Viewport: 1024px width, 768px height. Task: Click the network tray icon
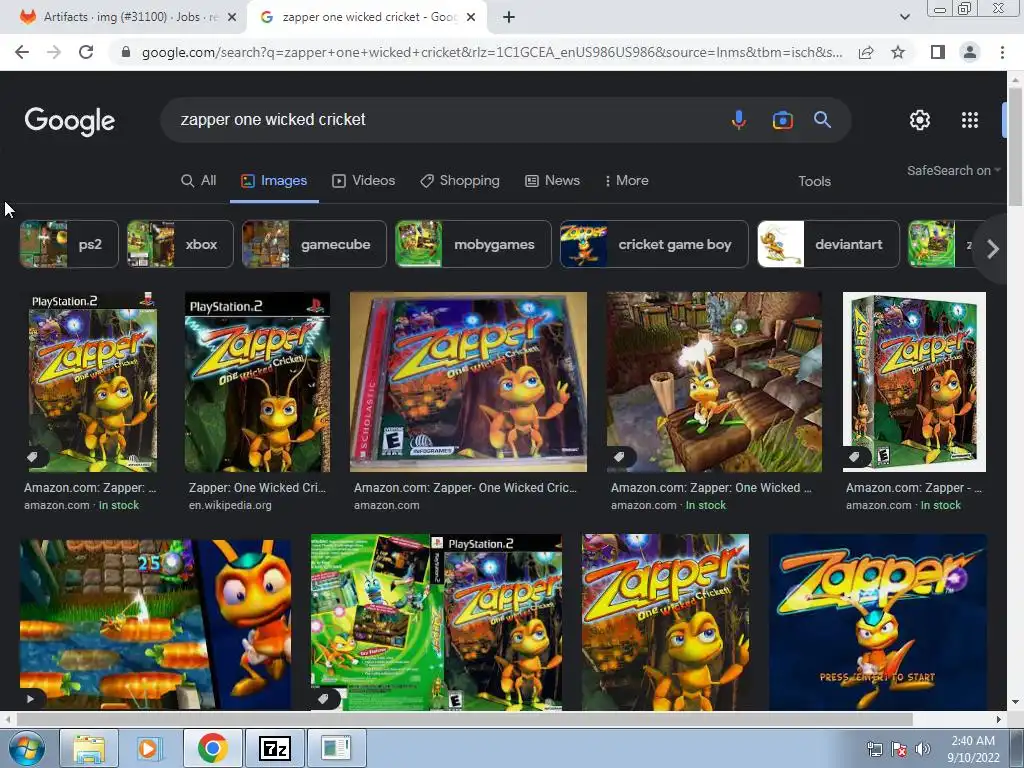(874, 749)
